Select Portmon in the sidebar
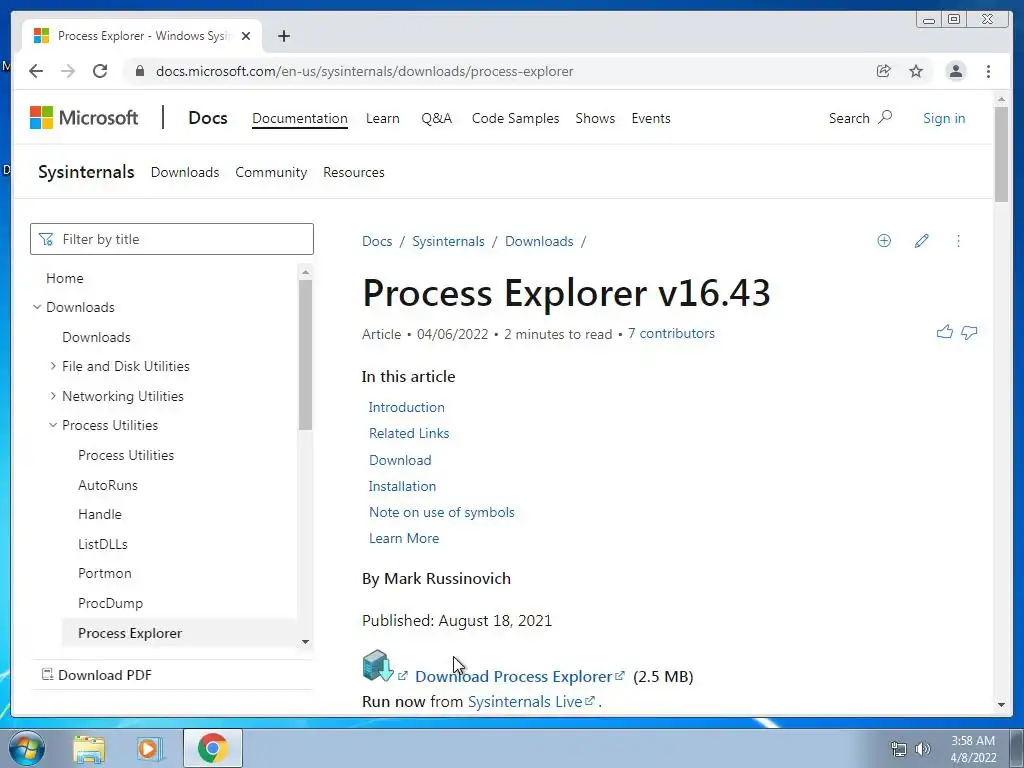Viewport: 1024px width, 768px height. pyautogui.click(x=104, y=573)
